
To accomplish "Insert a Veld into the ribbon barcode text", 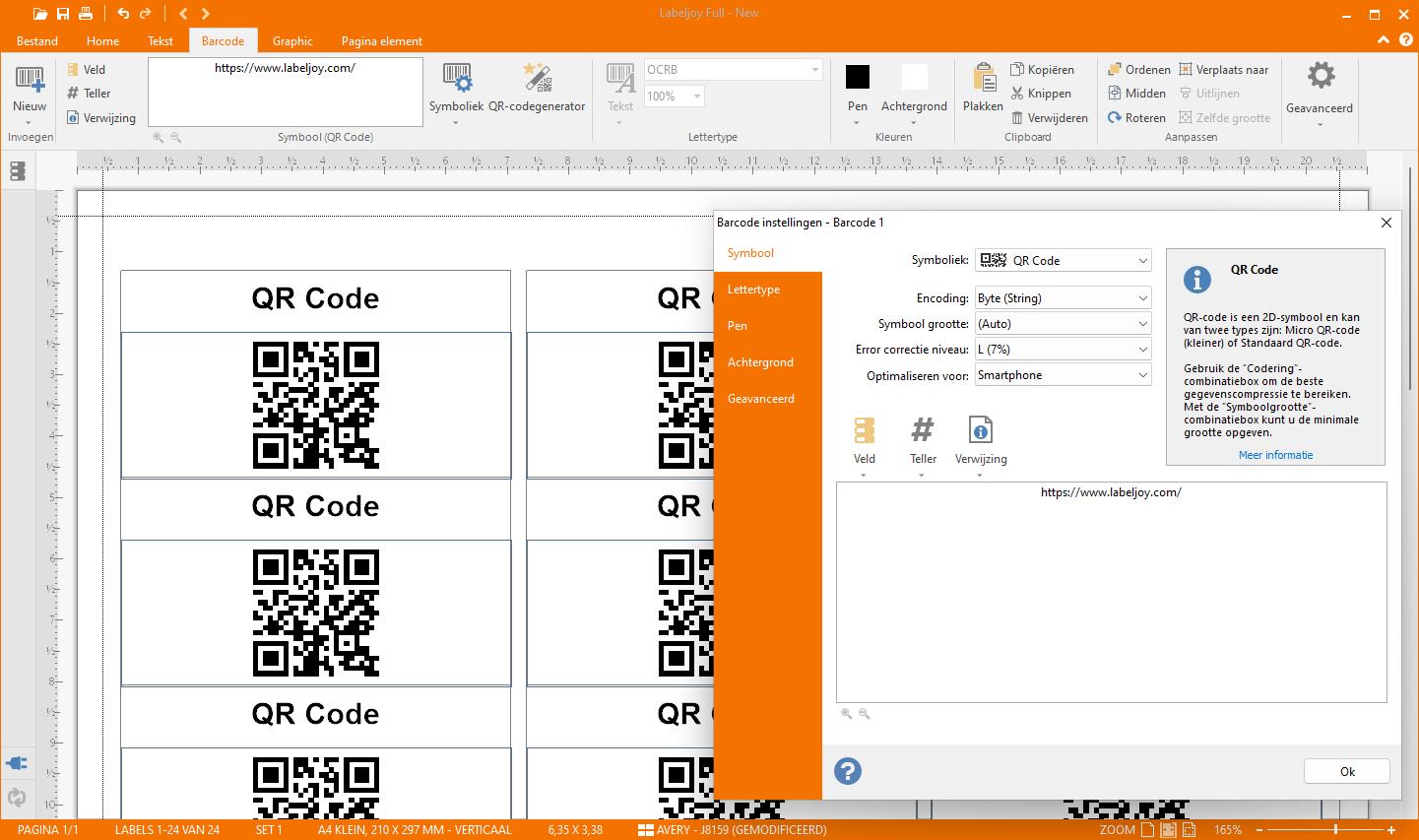I will tap(86, 70).
